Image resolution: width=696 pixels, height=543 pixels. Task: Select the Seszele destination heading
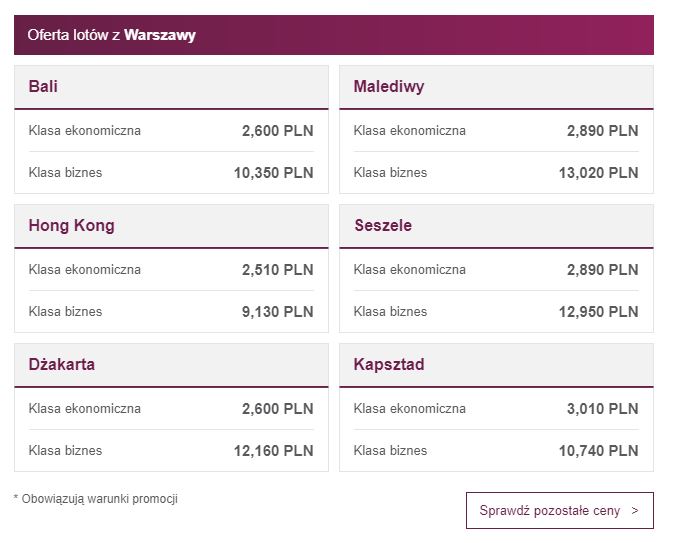pos(383,226)
